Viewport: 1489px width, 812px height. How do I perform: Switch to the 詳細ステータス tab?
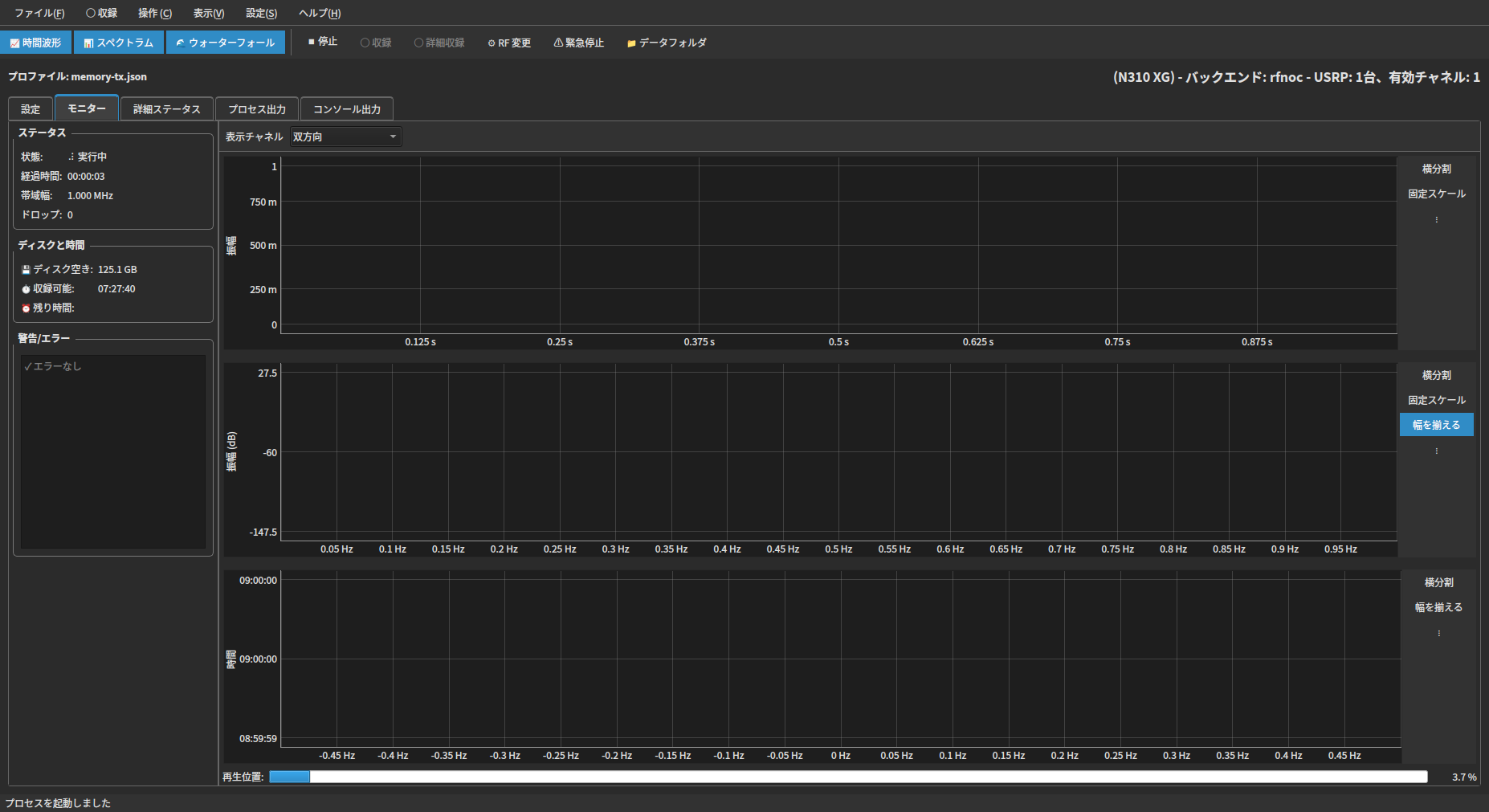point(167,109)
